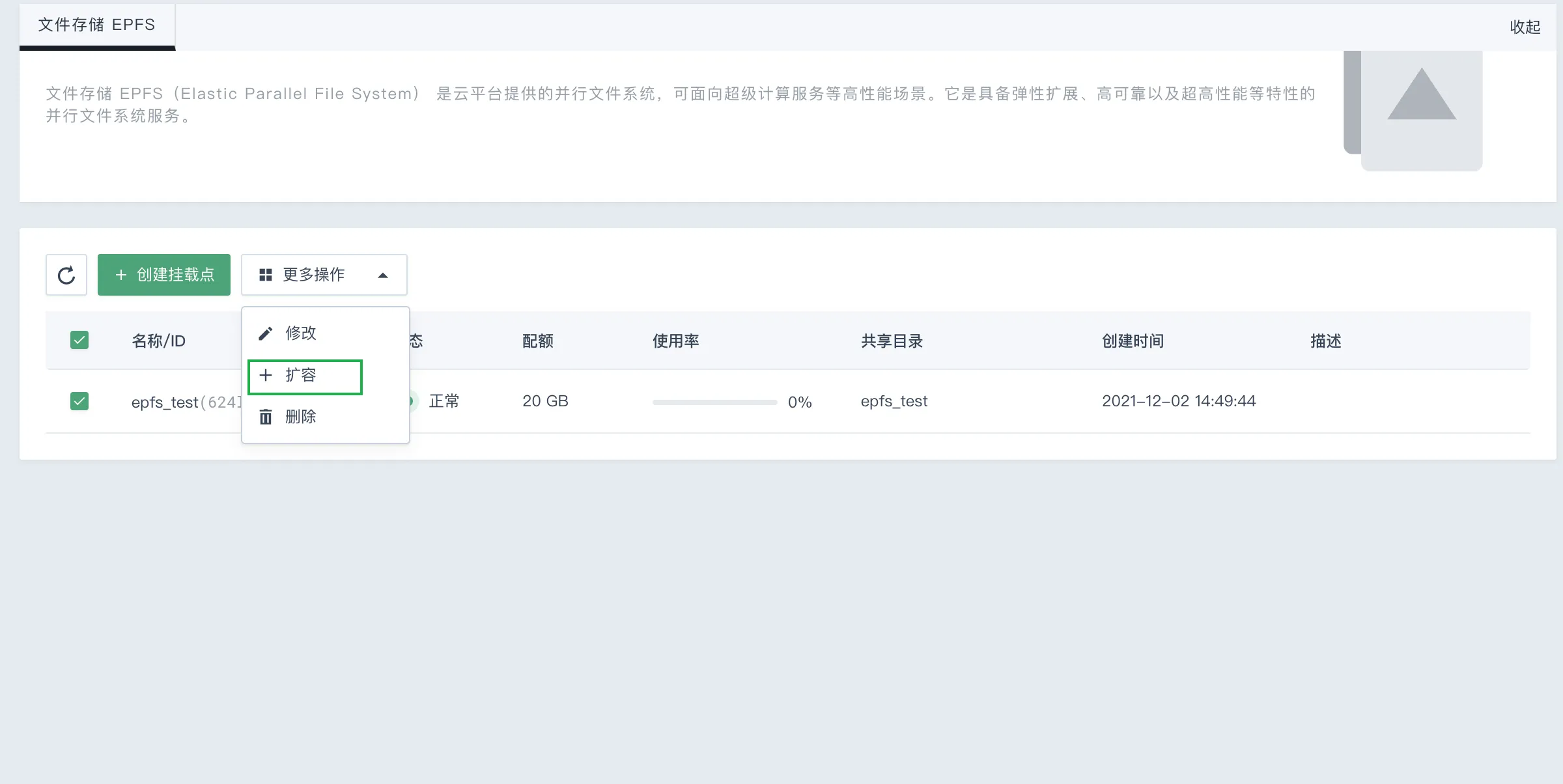Click the trash icon beside 删除

coord(265,417)
